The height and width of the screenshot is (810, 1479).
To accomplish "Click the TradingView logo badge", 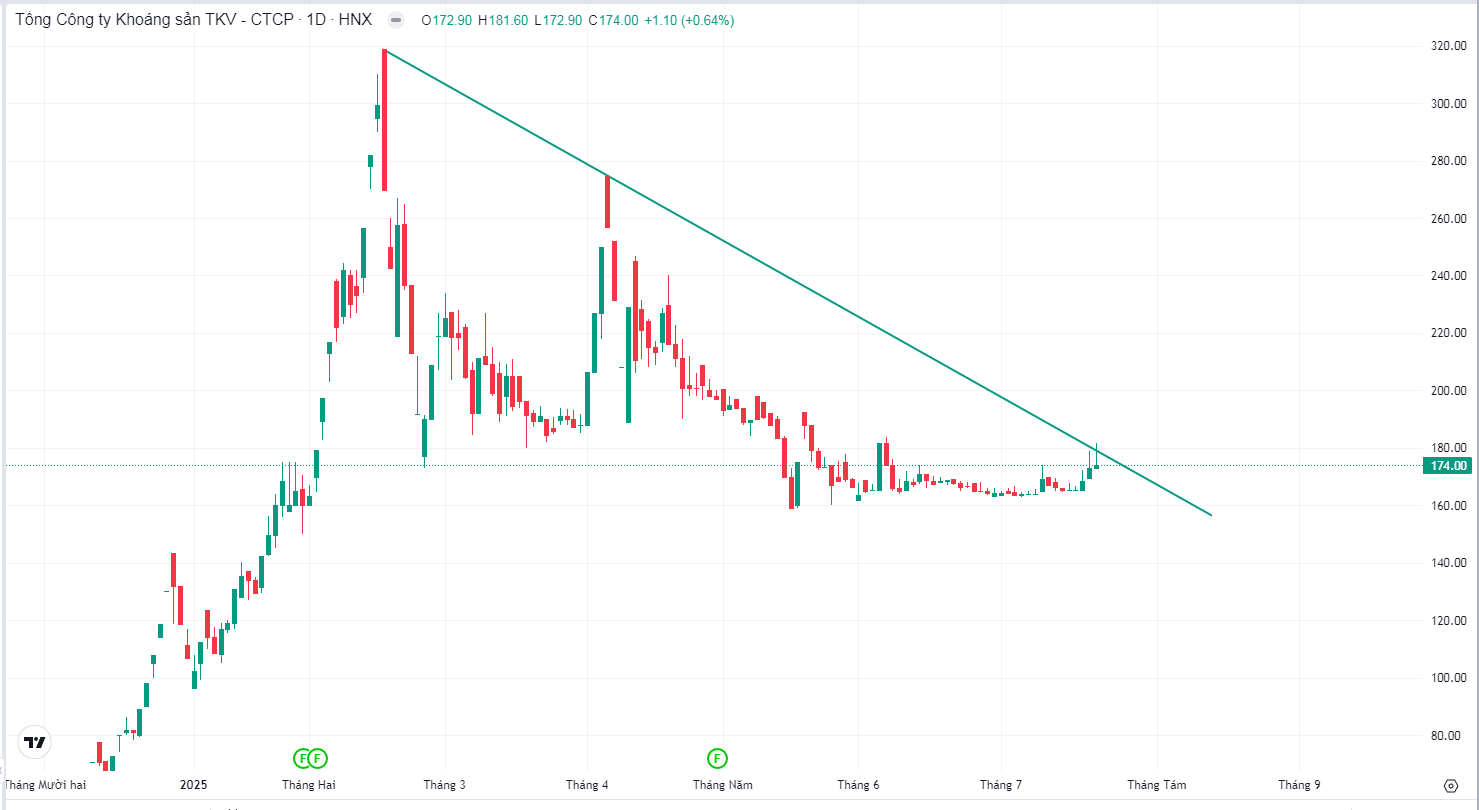I will click(x=35, y=742).
